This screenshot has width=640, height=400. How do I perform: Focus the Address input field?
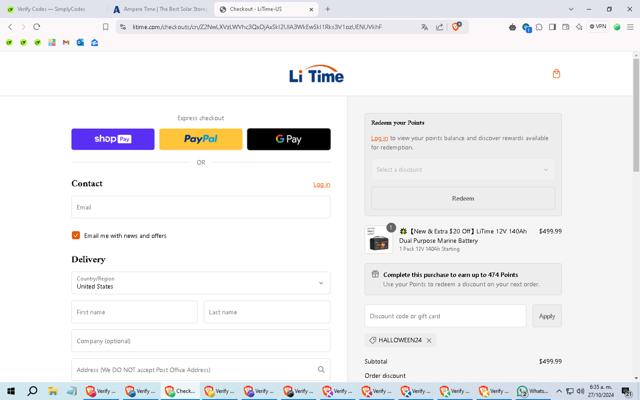coord(201,369)
